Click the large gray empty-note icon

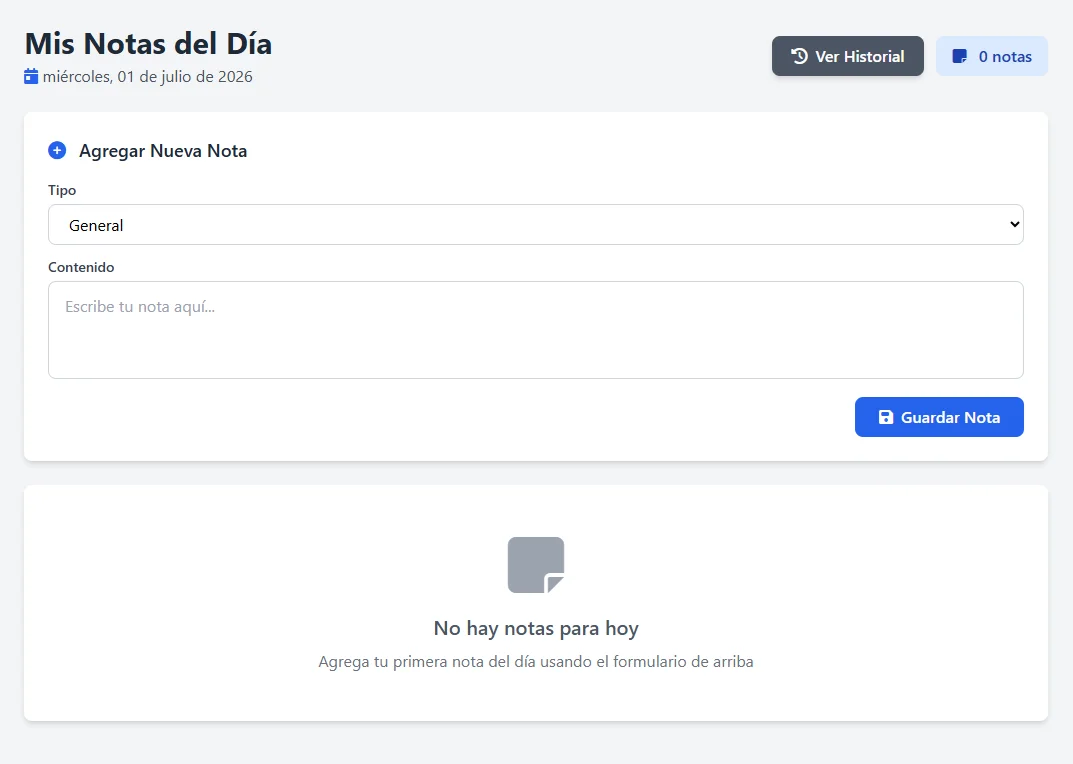(536, 565)
